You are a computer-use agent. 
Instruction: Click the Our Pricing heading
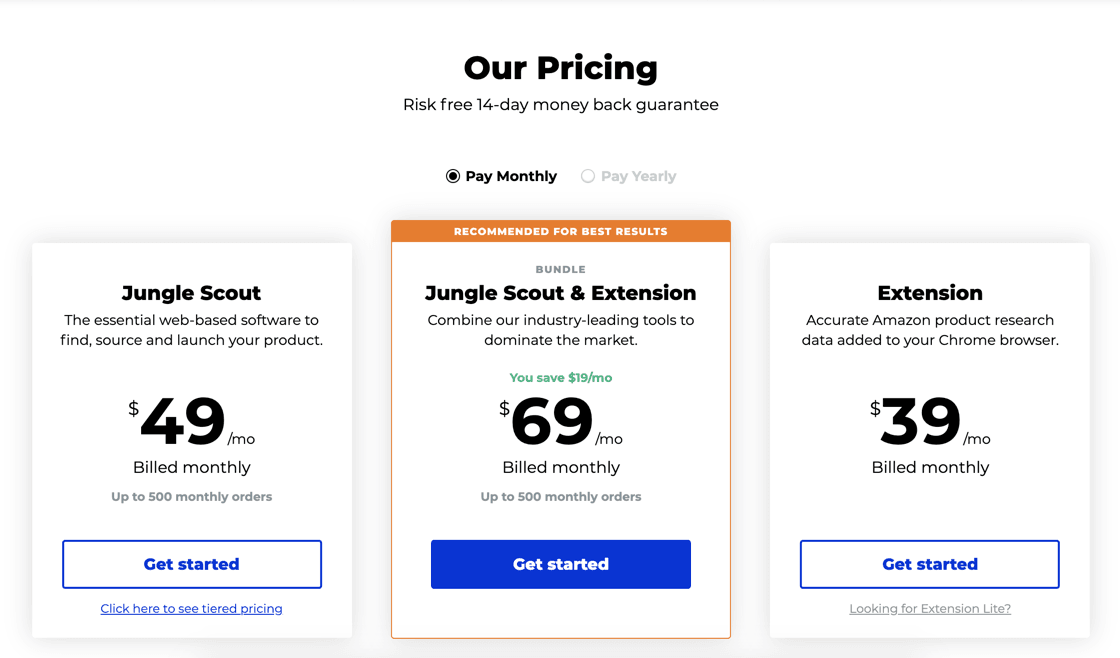561,68
